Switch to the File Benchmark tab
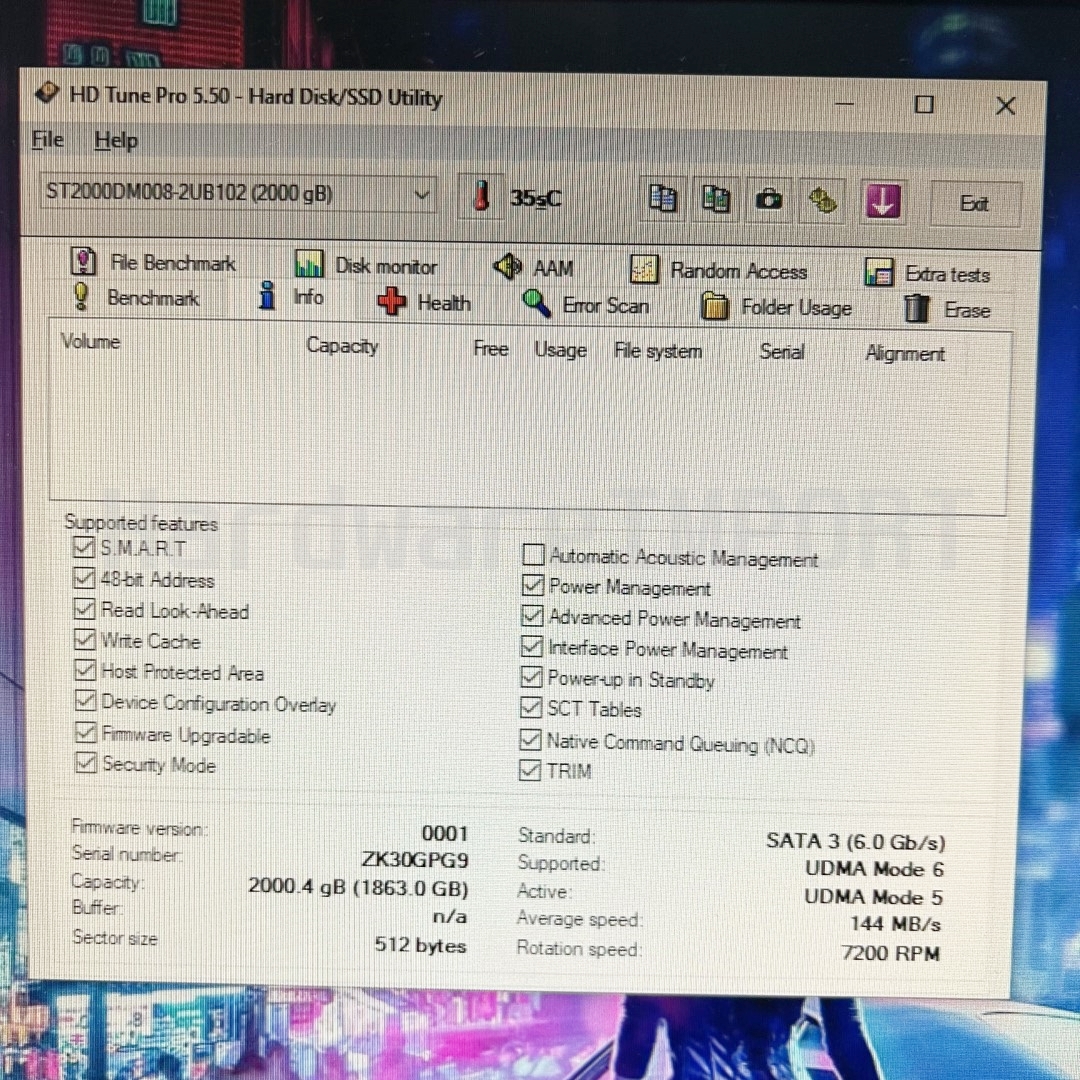The image size is (1080, 1080). [154, 262]
